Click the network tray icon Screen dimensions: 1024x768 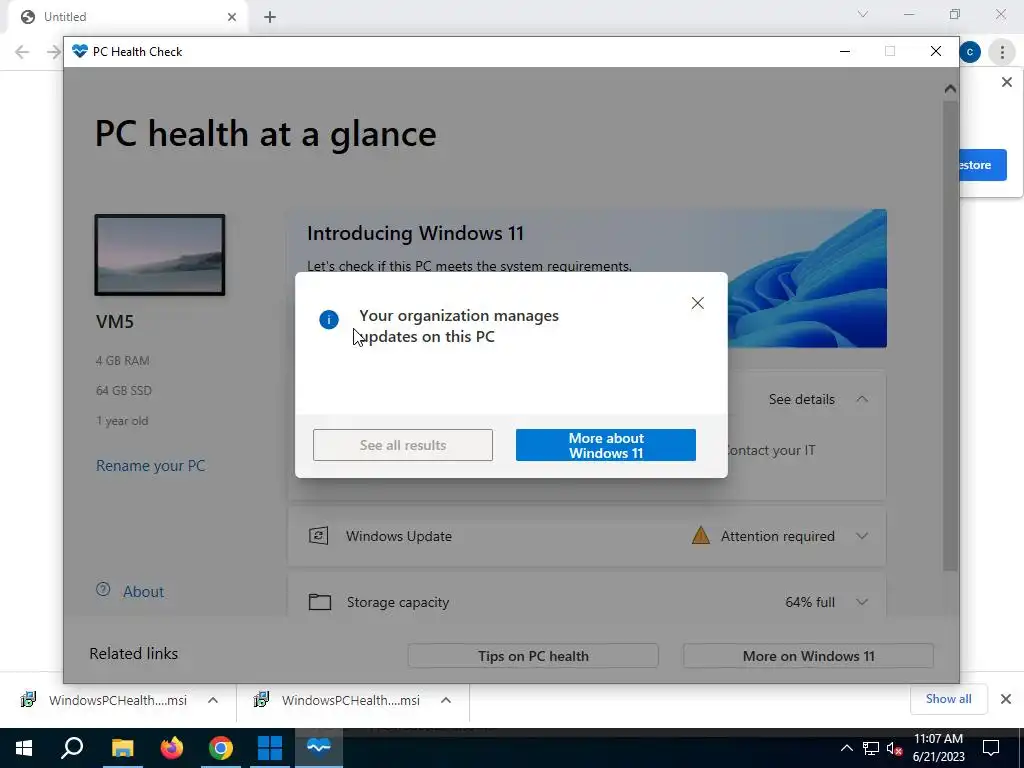pyautogui.click(x=871, y=748)
